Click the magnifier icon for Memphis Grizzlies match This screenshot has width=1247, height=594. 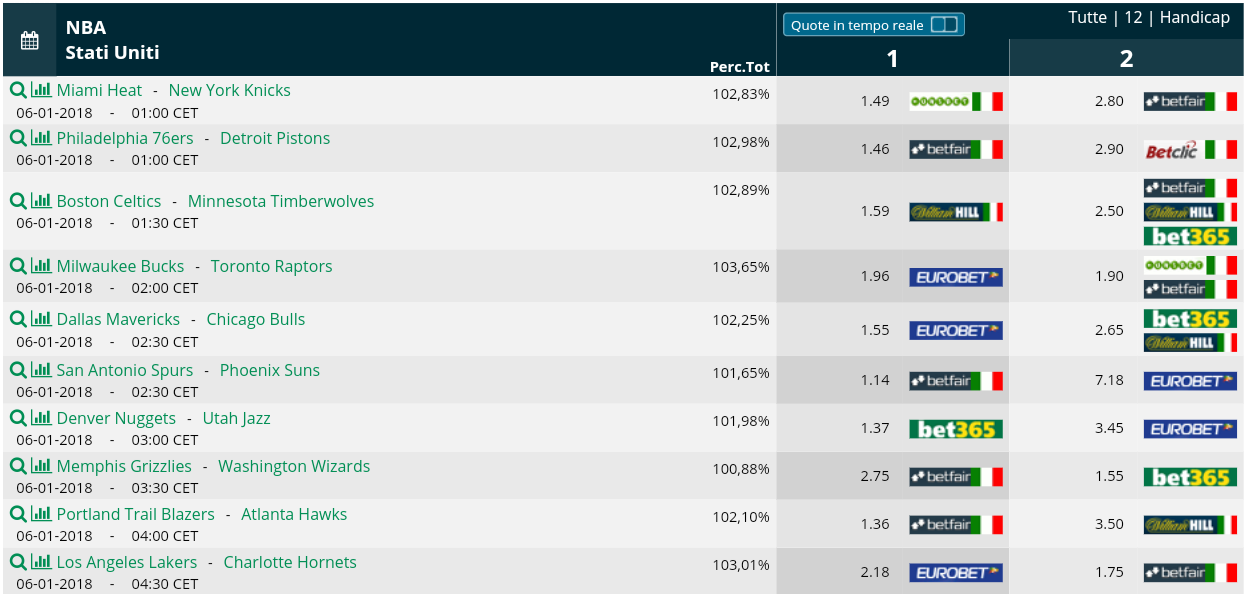click(x=17, y=465)
